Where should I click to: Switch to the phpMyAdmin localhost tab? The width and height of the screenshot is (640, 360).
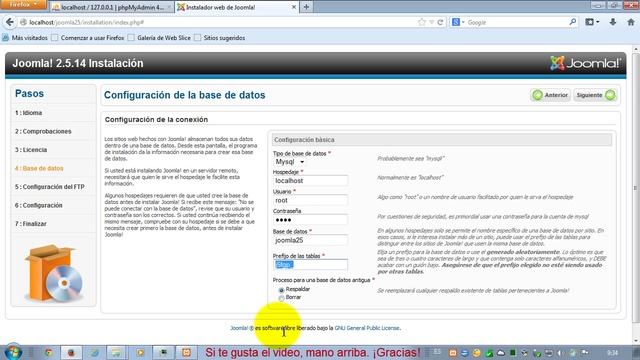pyautogui.click(x=111, y=7)
